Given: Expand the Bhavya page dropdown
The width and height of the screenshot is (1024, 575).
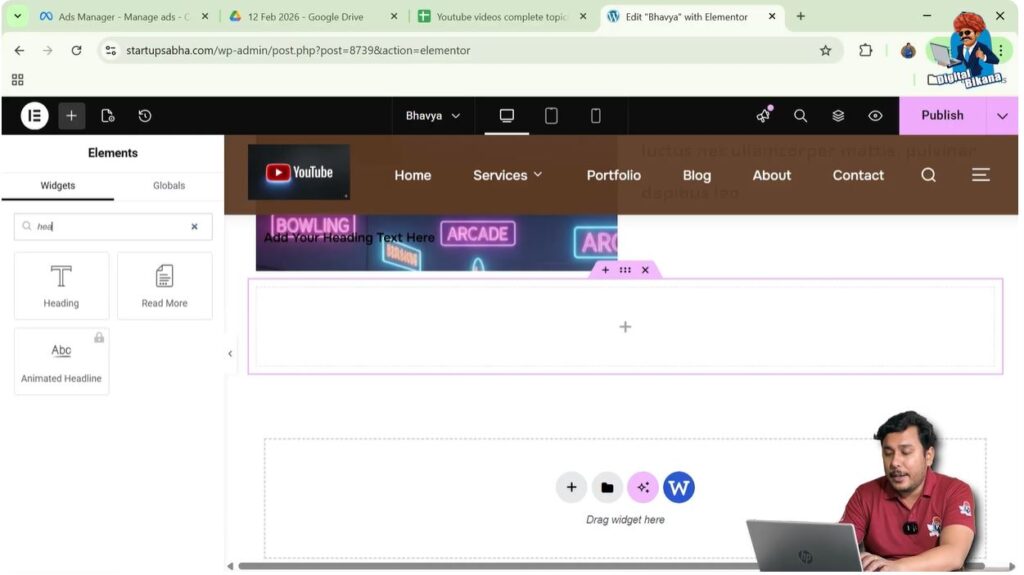Looking at the screenshot, I should (433, 116).
